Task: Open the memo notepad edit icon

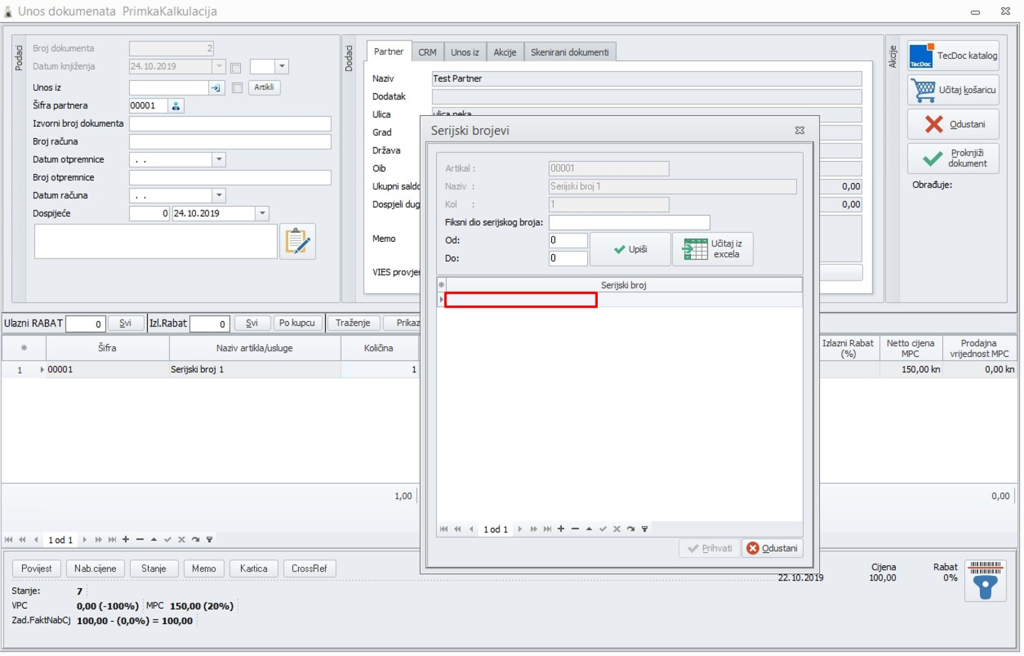Action: [297, 242]
